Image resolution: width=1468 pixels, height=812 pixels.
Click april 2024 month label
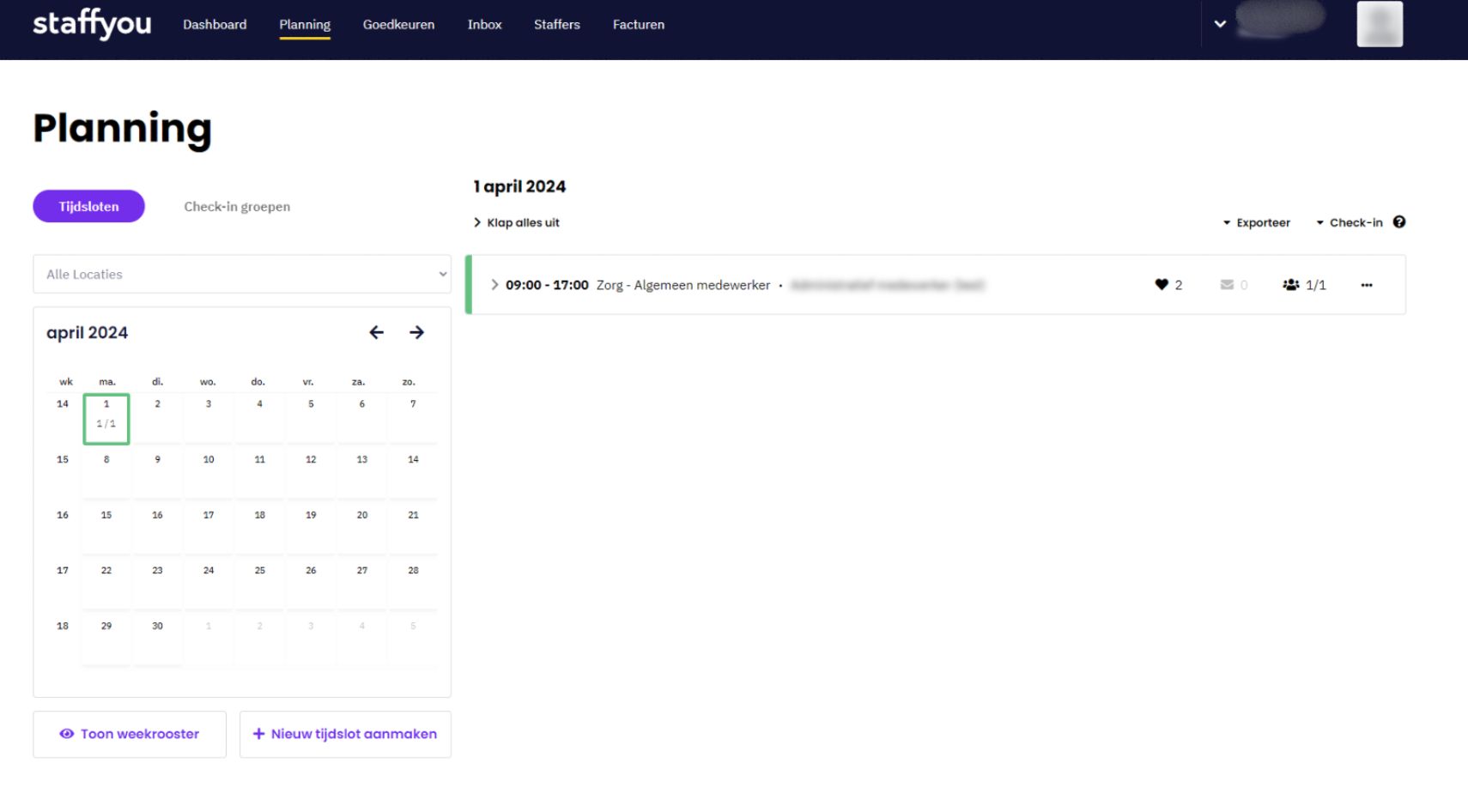point(87,332)
